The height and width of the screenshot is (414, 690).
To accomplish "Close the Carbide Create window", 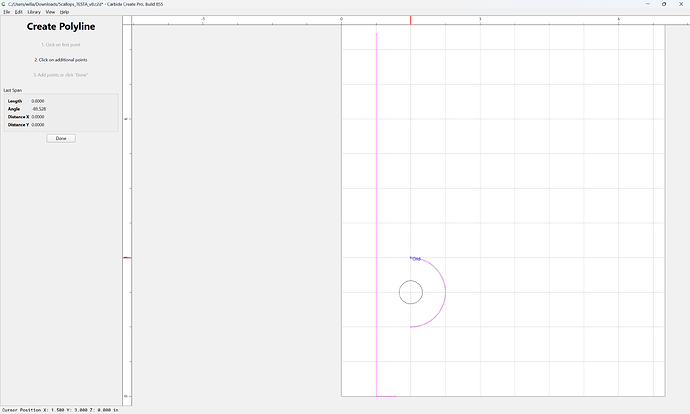I will click(x=681, y=4).
